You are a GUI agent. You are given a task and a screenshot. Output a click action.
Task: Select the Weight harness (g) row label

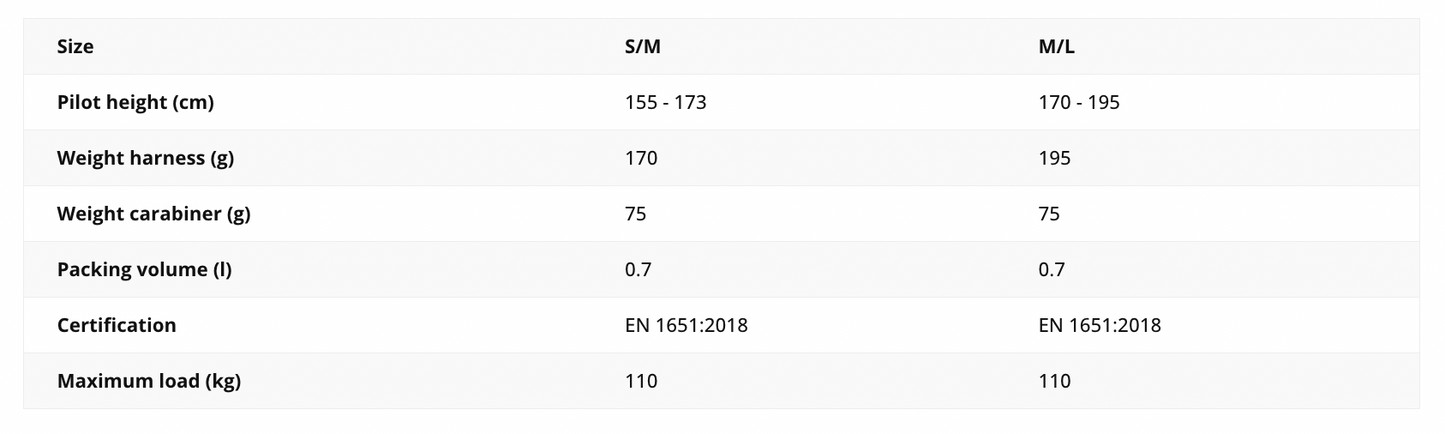tap(145, 158)
